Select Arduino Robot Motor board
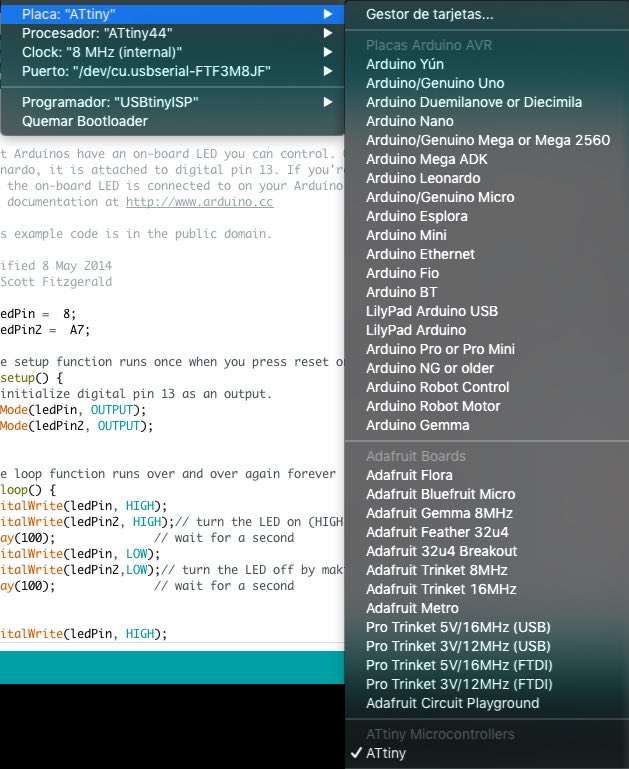The width and height of the screenshot is (629, 769). [x=433, y=406]
